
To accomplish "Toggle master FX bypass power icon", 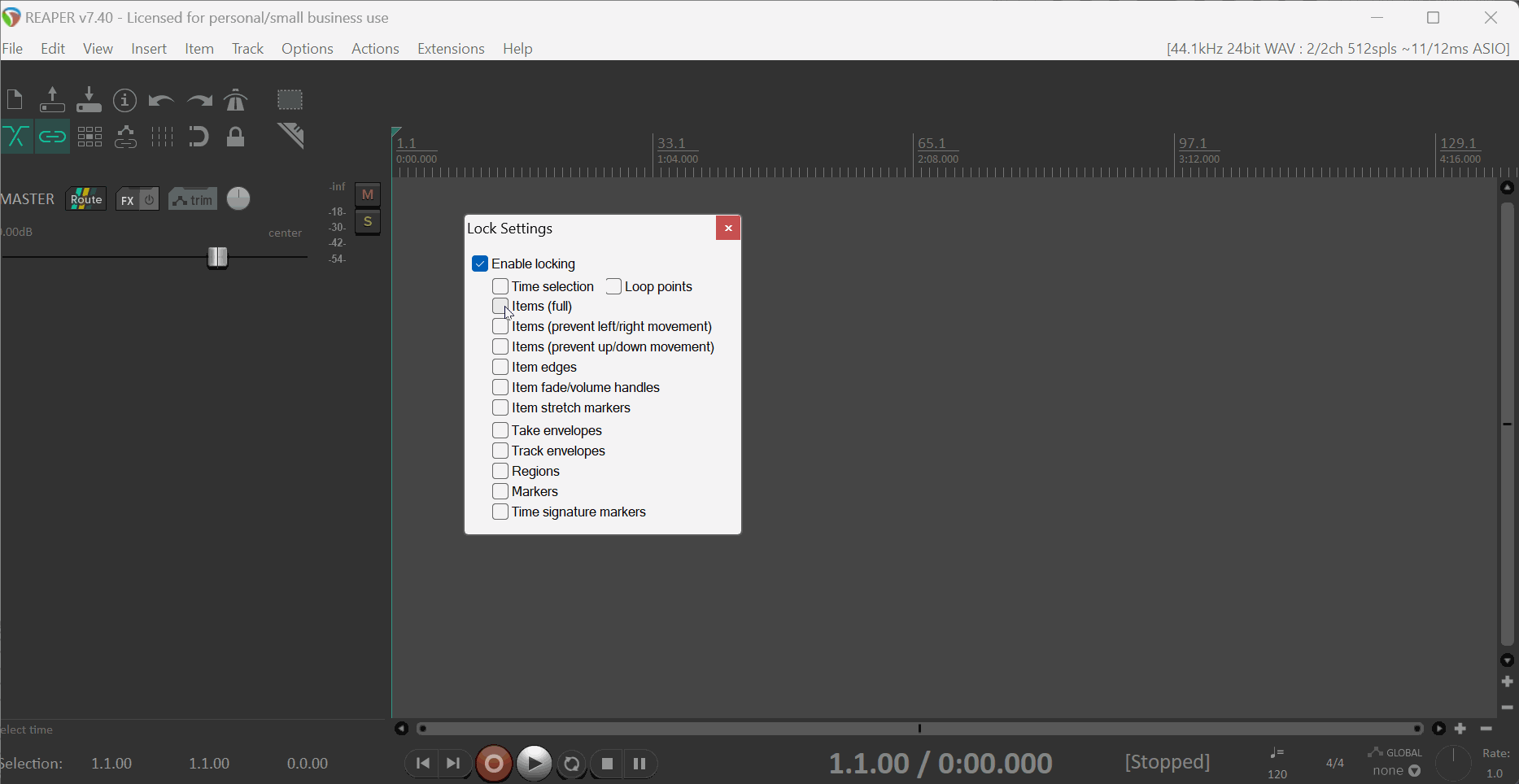I will [x=149, y=200].
